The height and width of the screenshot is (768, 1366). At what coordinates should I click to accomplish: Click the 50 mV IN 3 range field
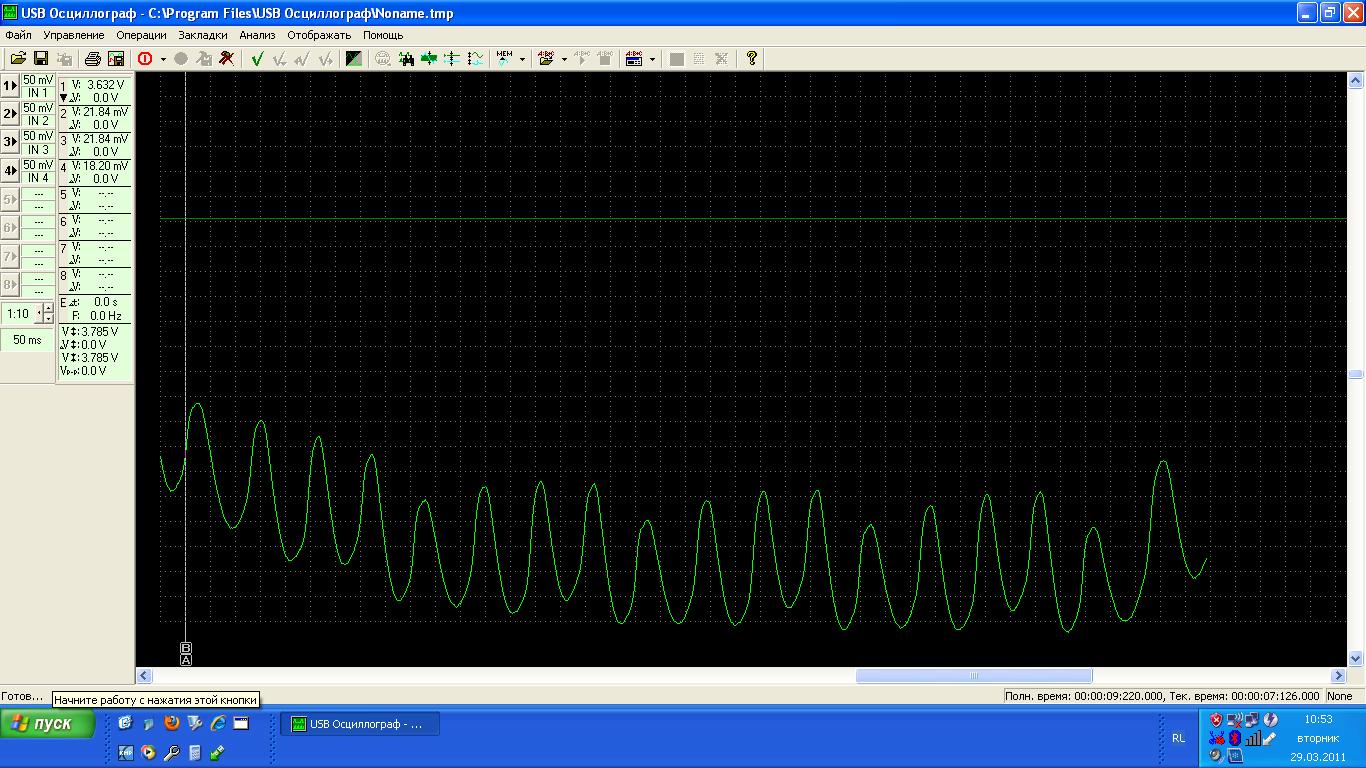coord(38,142)
